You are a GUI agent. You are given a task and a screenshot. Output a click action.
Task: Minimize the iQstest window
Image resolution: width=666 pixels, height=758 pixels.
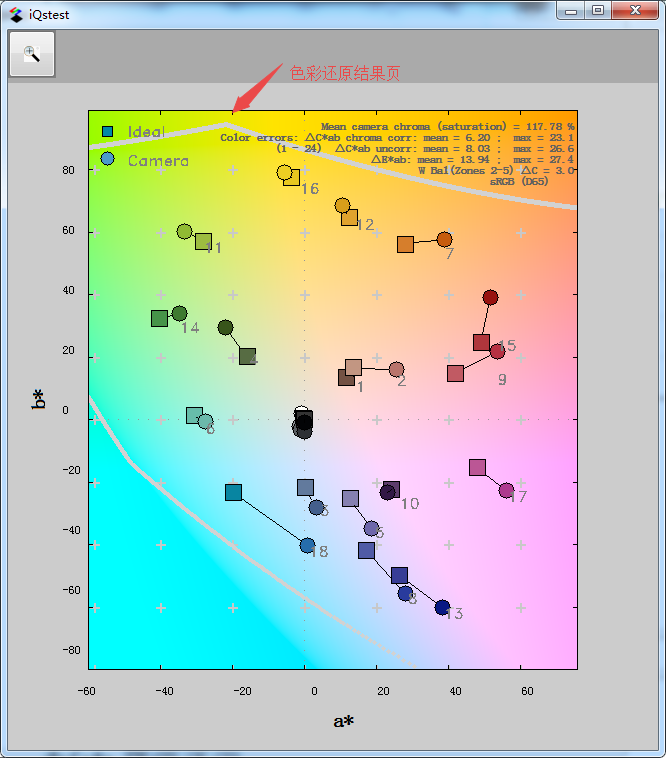(x=571, y=11)
